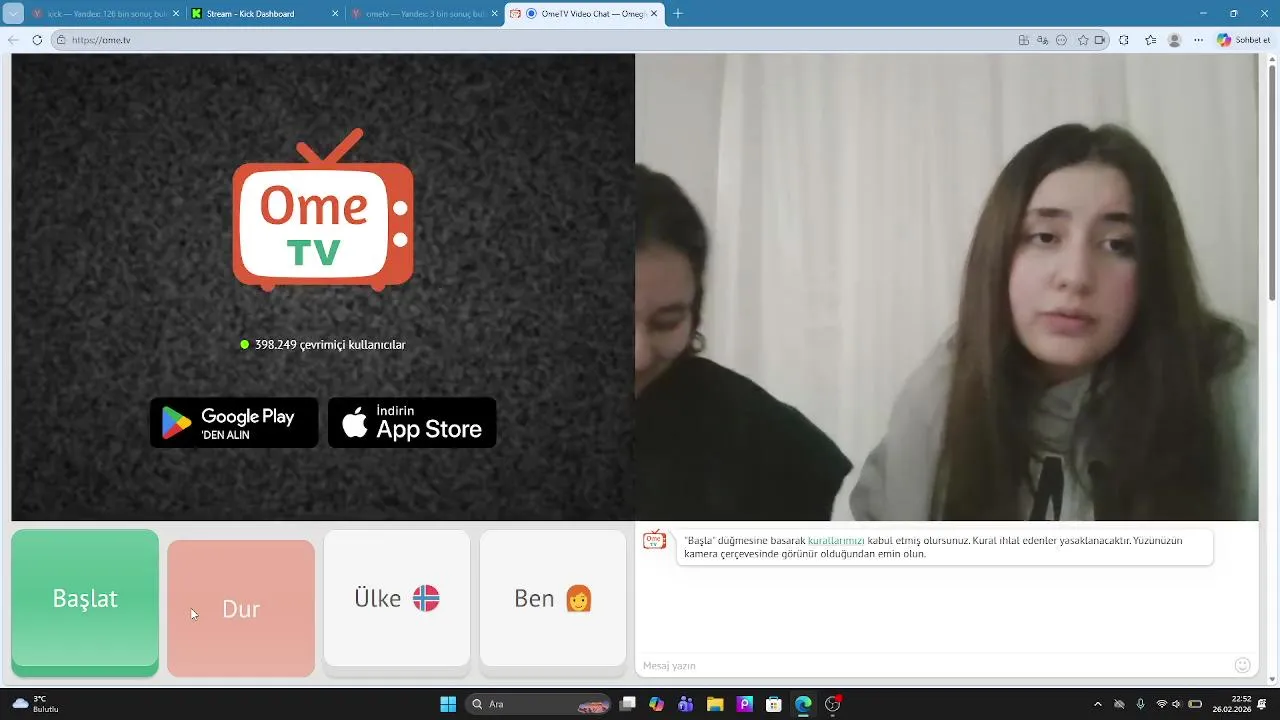Image resolution: width=1280 pixels, height=720 pixels.
Task: Click the Dur stop button
Action: pyautogui.click(x=241, y=608)
